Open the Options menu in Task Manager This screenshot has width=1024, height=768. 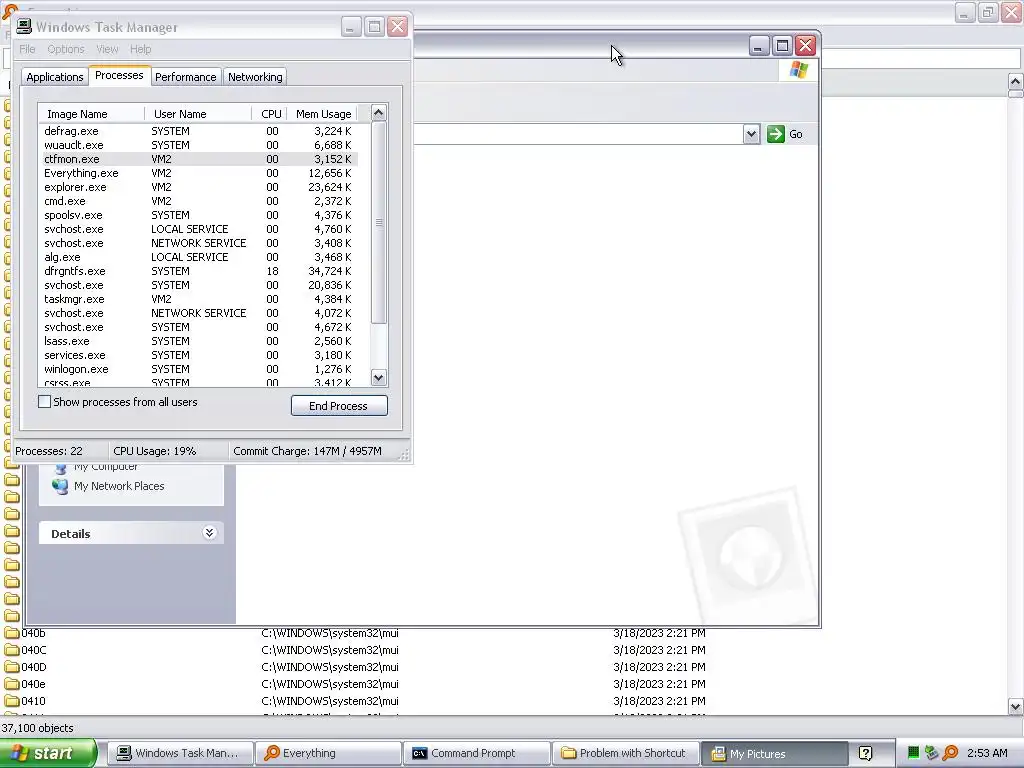tap(66, 49)
